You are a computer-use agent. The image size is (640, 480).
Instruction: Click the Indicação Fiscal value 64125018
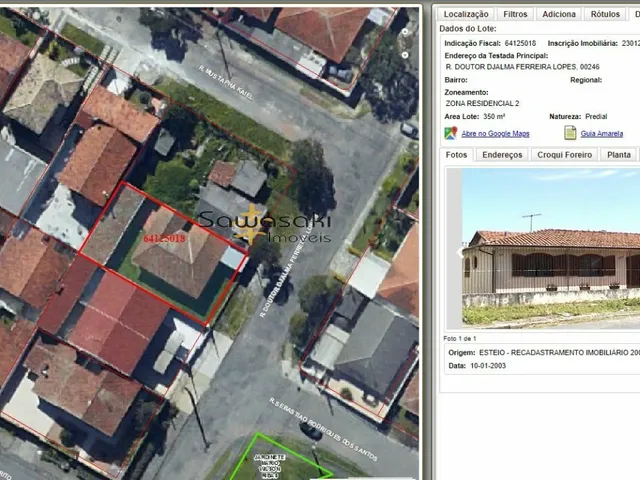pos(520,43)
